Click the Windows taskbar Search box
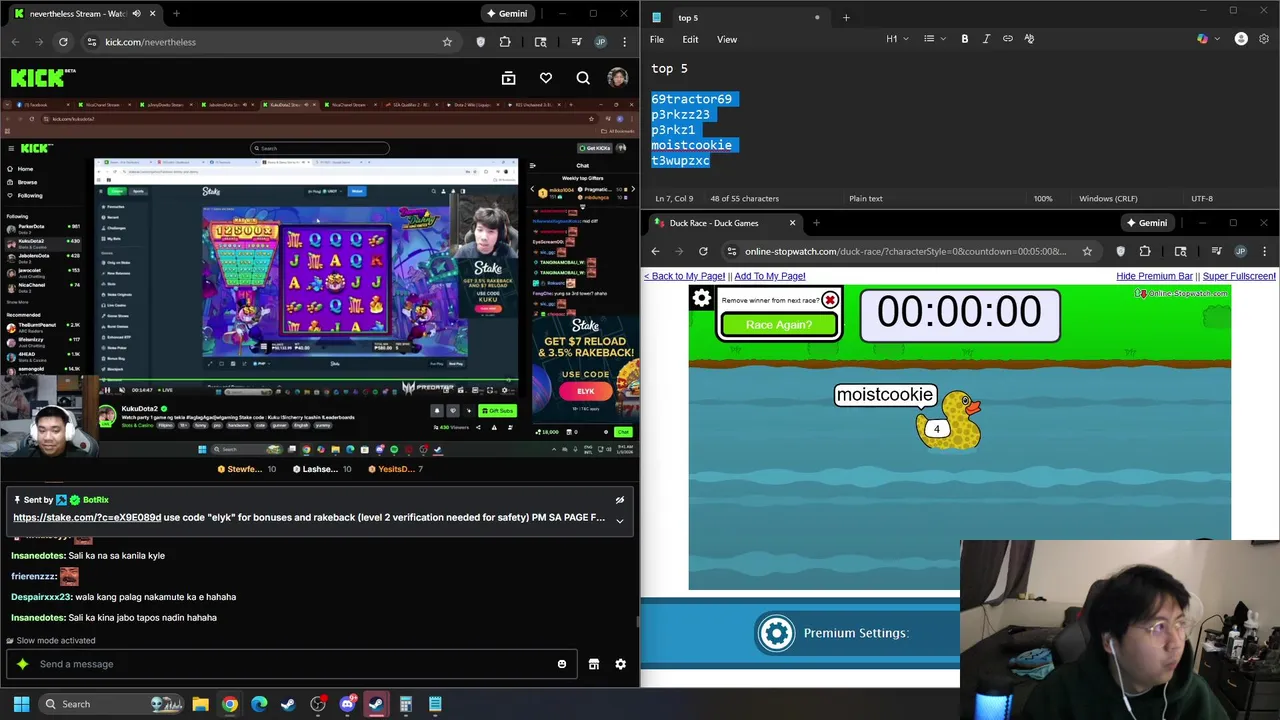The image size is (1280, 720). 112,704
